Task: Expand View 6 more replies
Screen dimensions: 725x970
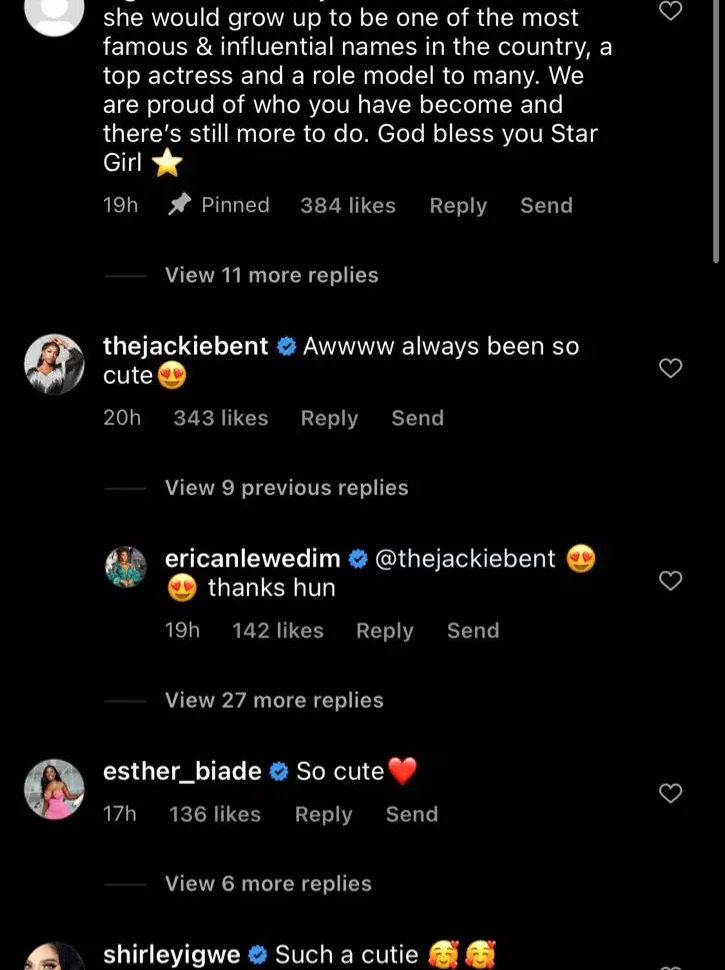Action: [x=268, y=884]
